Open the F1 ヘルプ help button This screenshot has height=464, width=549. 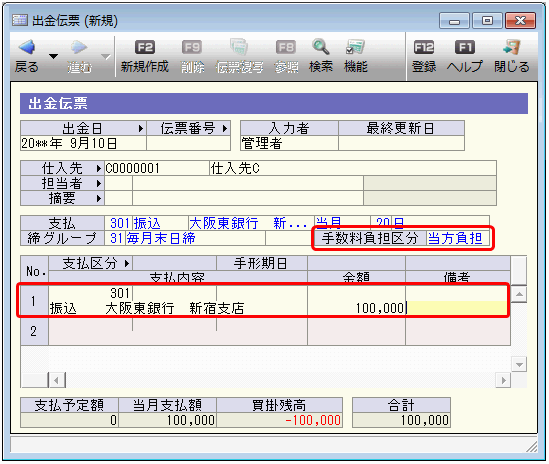[465, 56]
